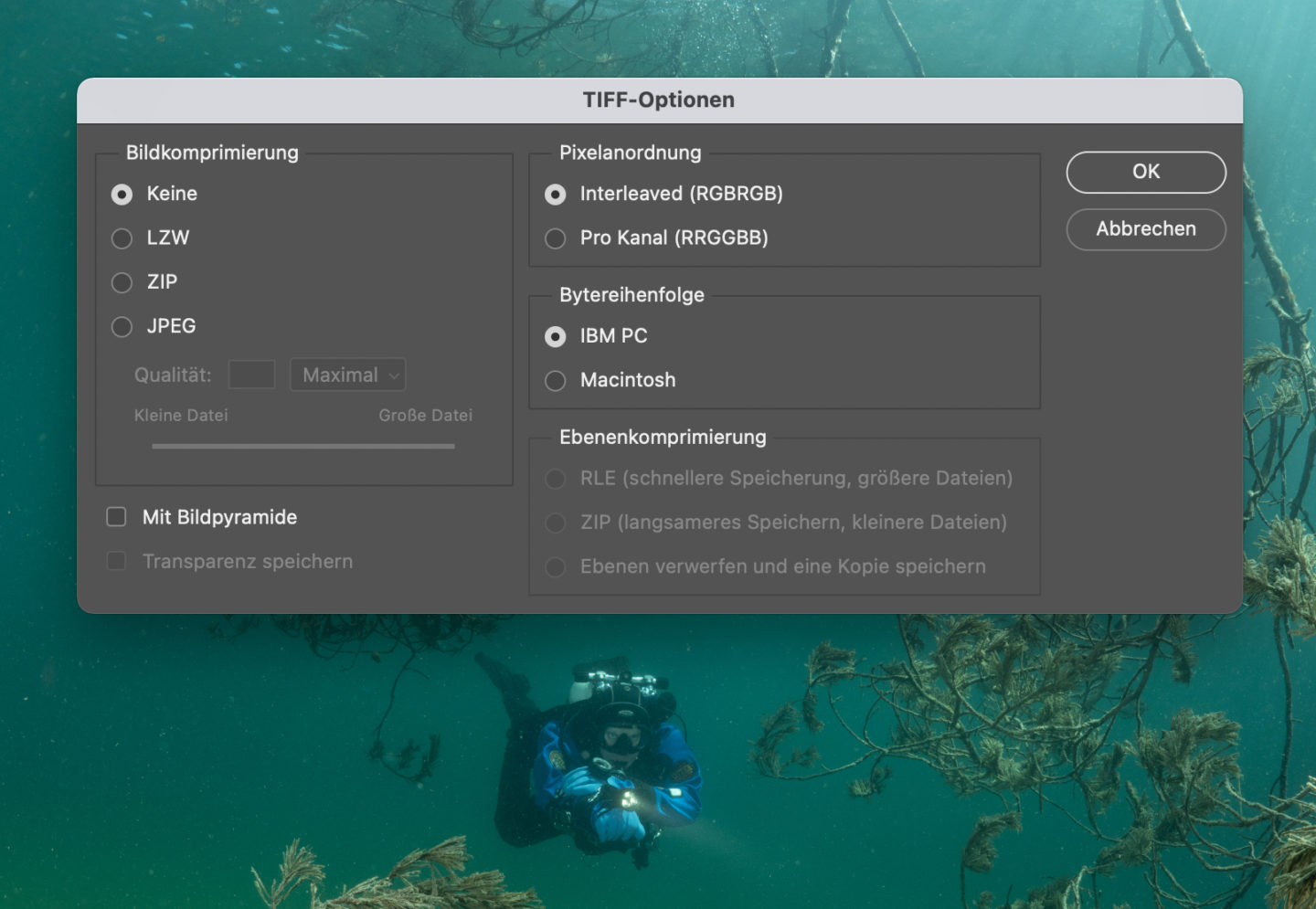The image size is (1316, 909).
Task: Click the dropdown chevron beside Maximal
Action: [x=393, y=375]
